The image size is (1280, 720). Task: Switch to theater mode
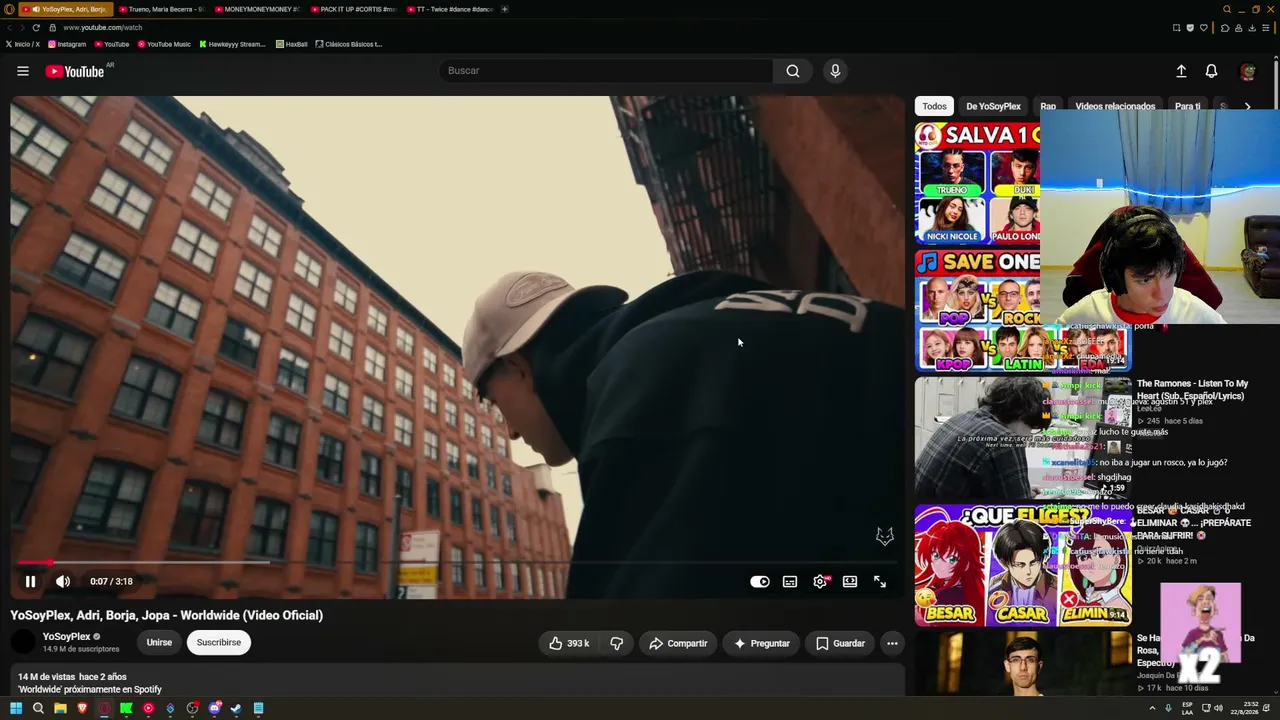pos(850,581)
